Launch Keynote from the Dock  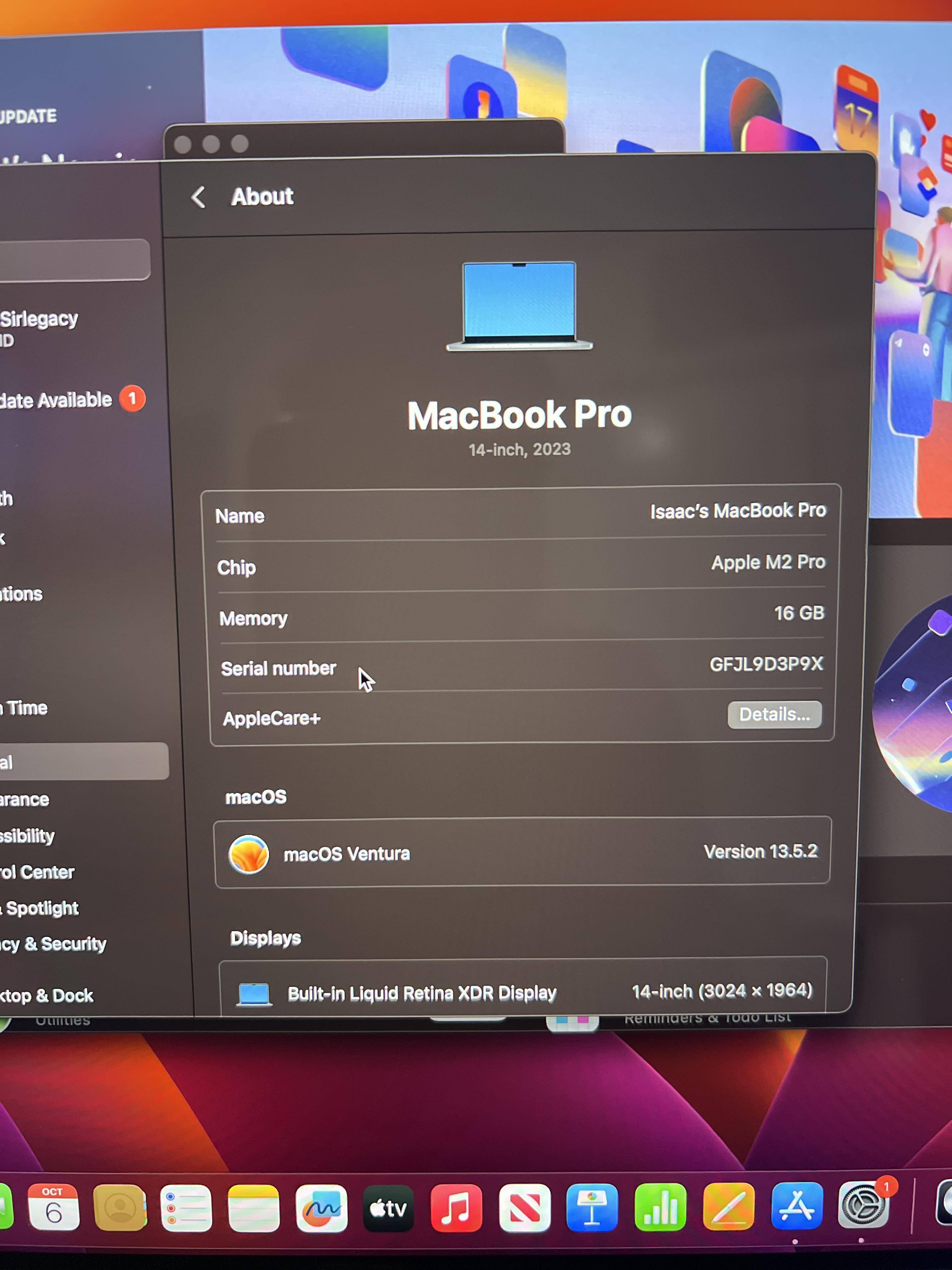(592, 1207)
